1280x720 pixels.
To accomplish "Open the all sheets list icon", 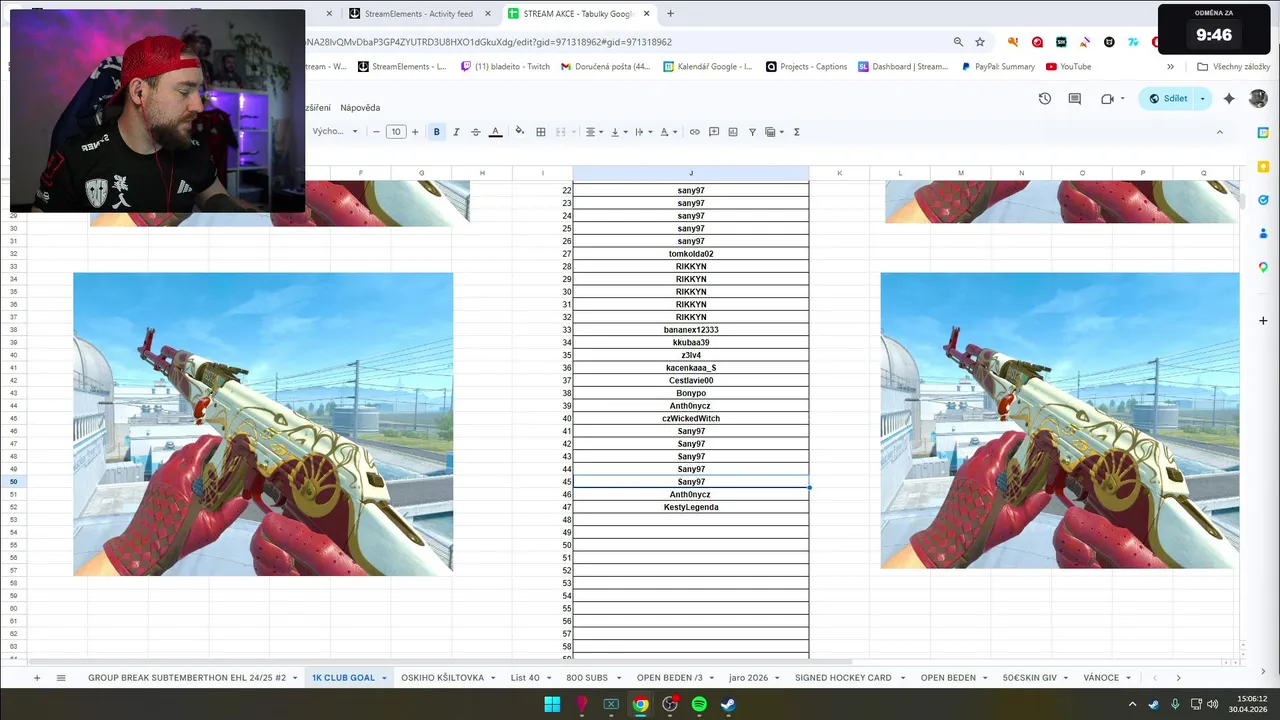I will (x=61, y=678).
